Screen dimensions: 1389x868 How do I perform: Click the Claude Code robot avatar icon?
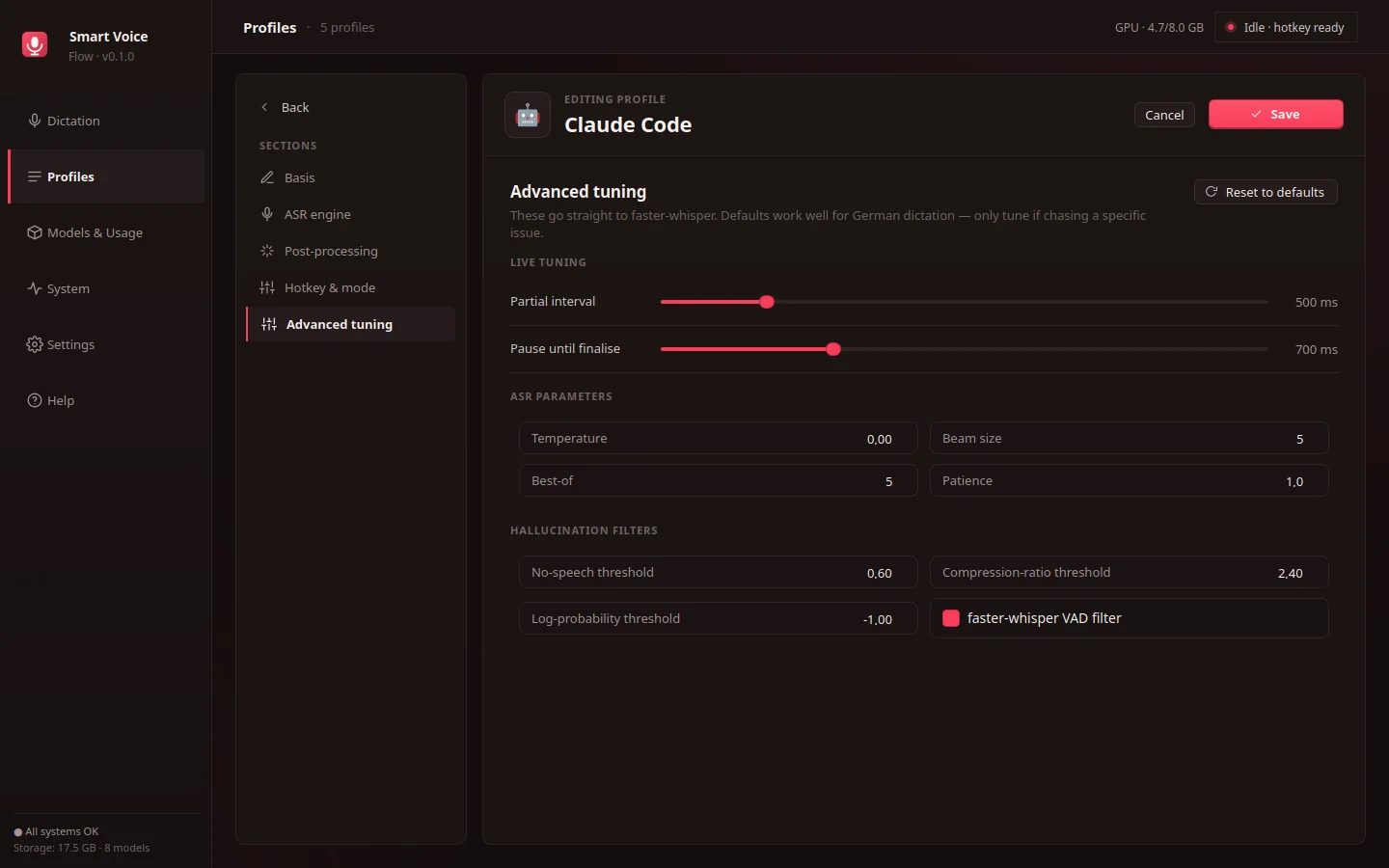click(x=528, y=115)
